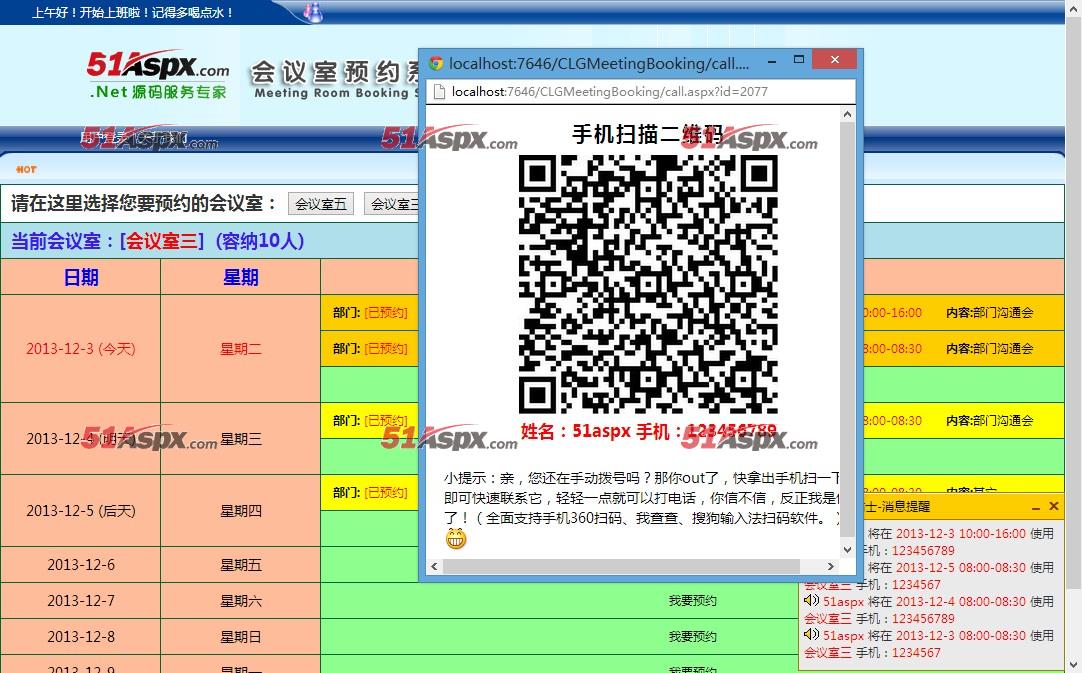
Task: Open 已预约 link in 2013-12-3's 08:00-08:30 row
Action: point(386,349)
